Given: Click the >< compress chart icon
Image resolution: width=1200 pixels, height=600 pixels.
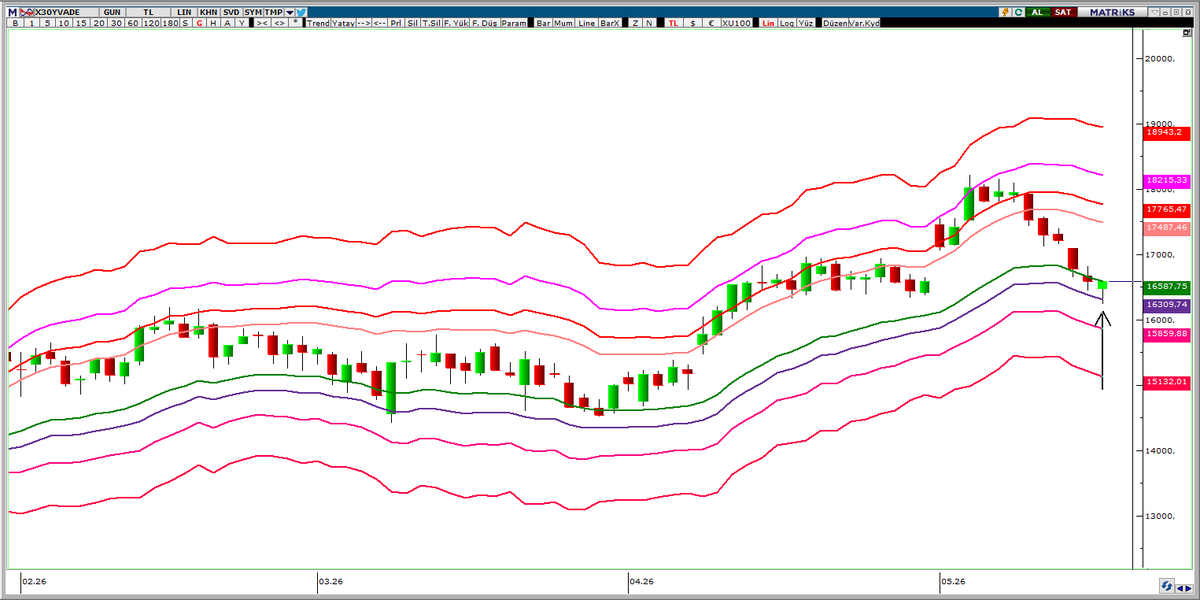Looking at the screenshot, I should point(262,23).
